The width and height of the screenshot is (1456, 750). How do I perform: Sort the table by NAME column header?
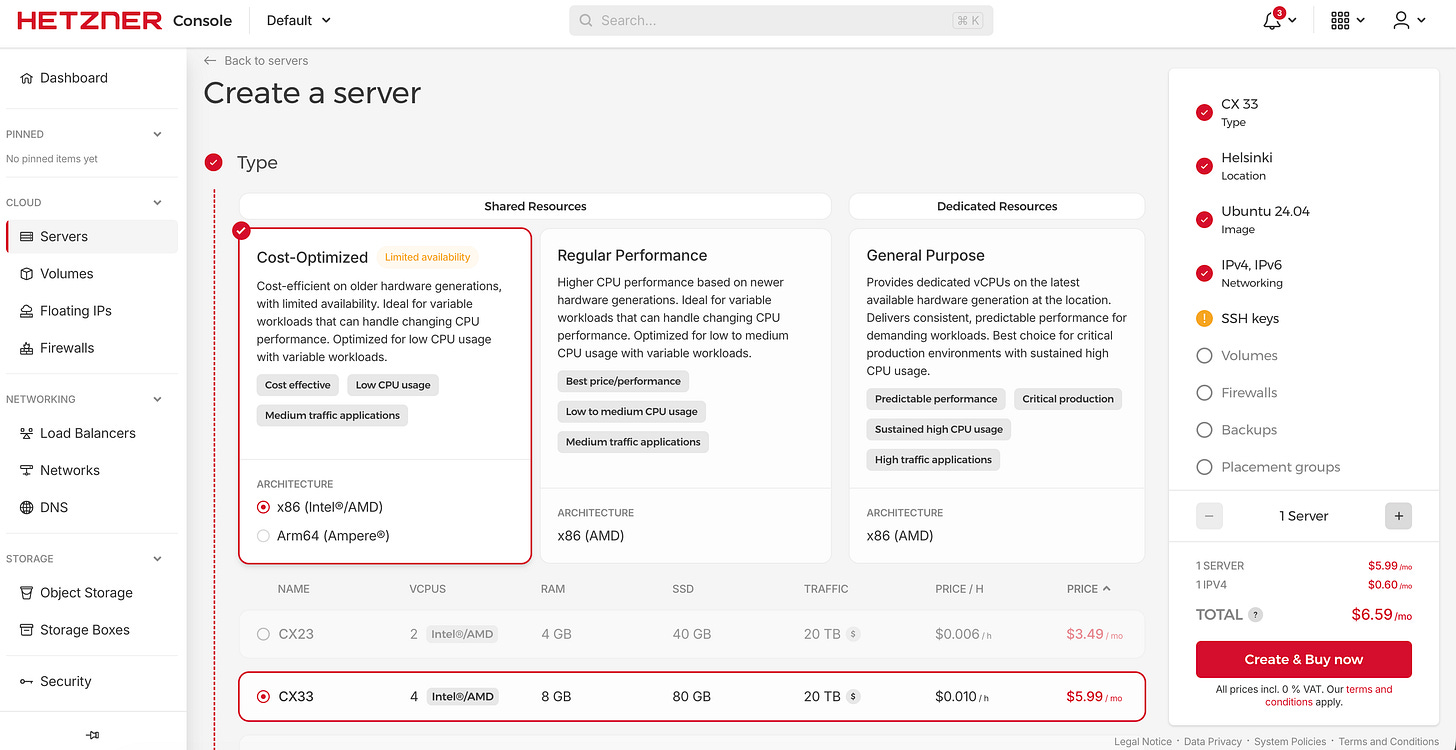pyautogui.click(x=294, y=589)
